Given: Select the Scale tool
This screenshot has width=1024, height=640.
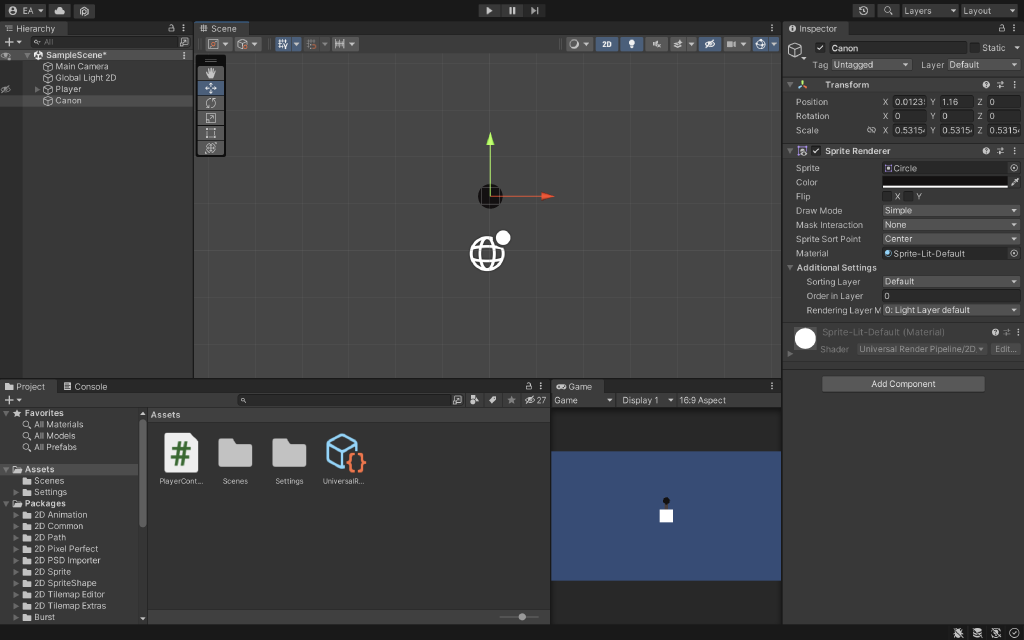Looking at the screenshot, I should [211, 117].
